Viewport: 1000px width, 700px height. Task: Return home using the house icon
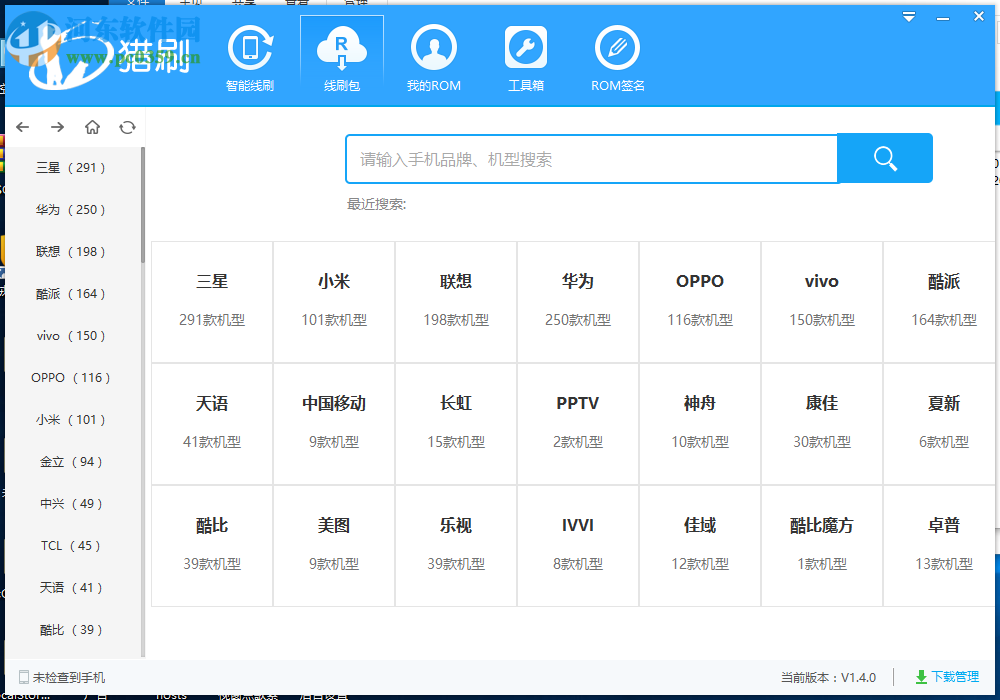point(93,127)
